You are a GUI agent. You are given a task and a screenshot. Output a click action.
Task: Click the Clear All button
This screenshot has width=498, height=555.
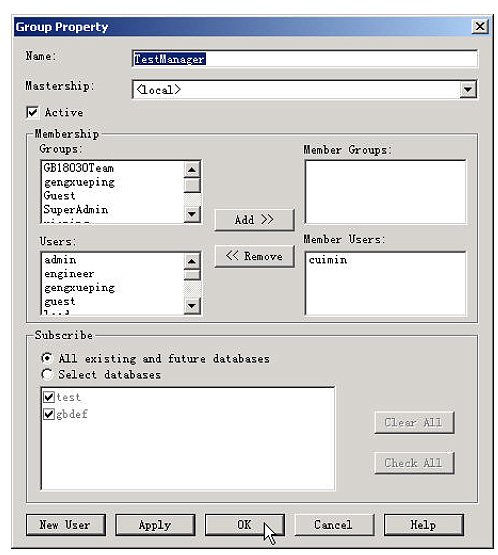(414, 422)
